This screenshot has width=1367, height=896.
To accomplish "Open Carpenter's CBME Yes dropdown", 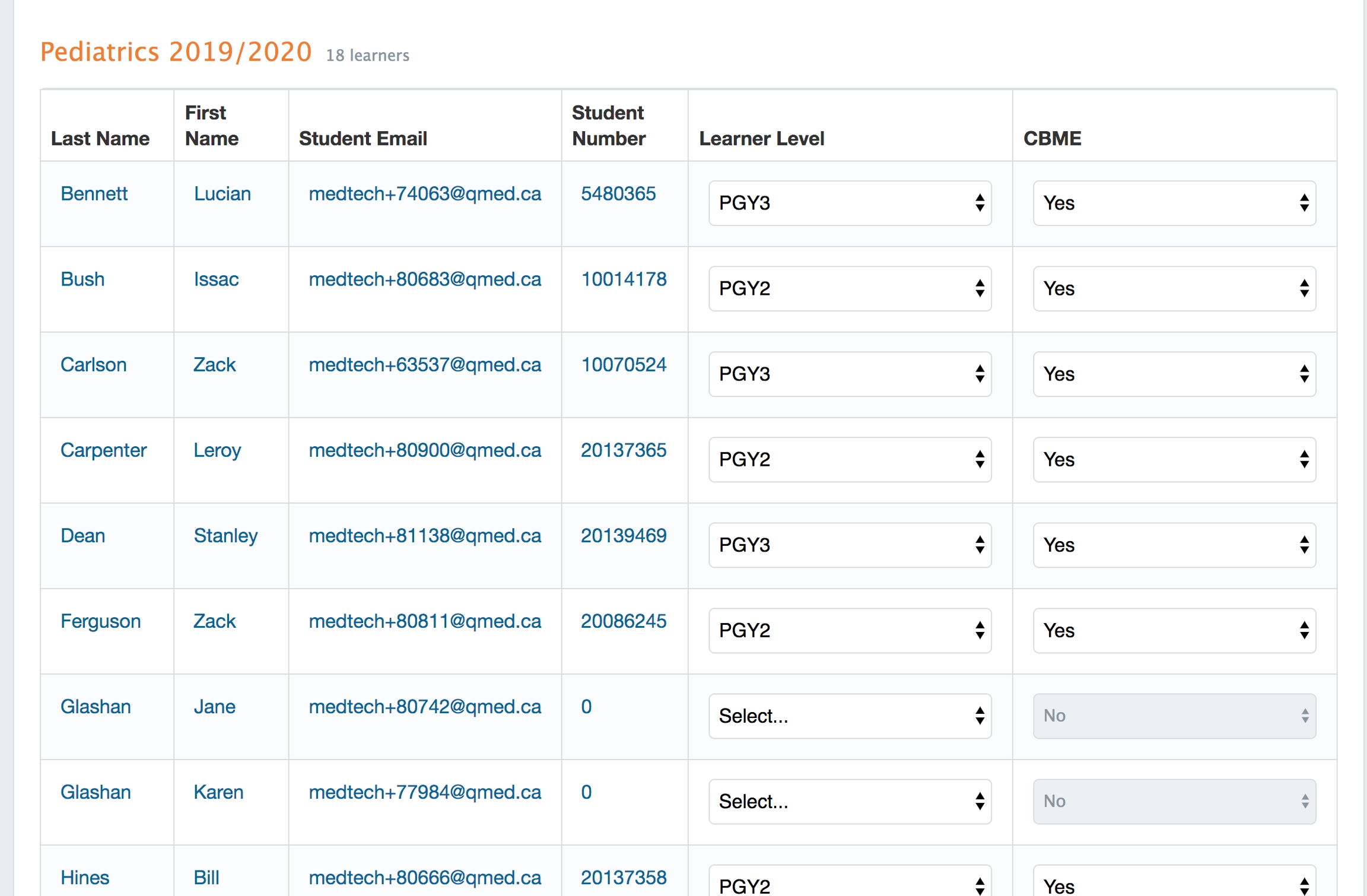I will click(x=1174, y=459).
